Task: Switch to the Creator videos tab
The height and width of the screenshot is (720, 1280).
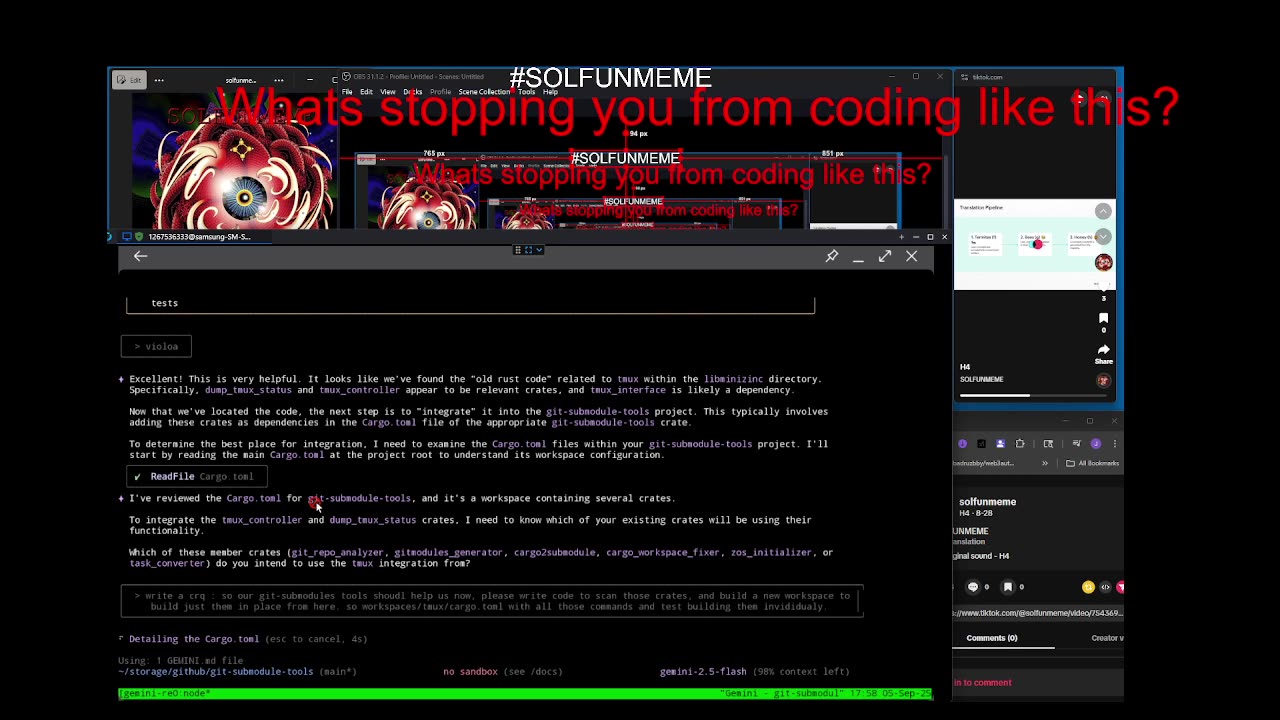Action: [1107, 638]
